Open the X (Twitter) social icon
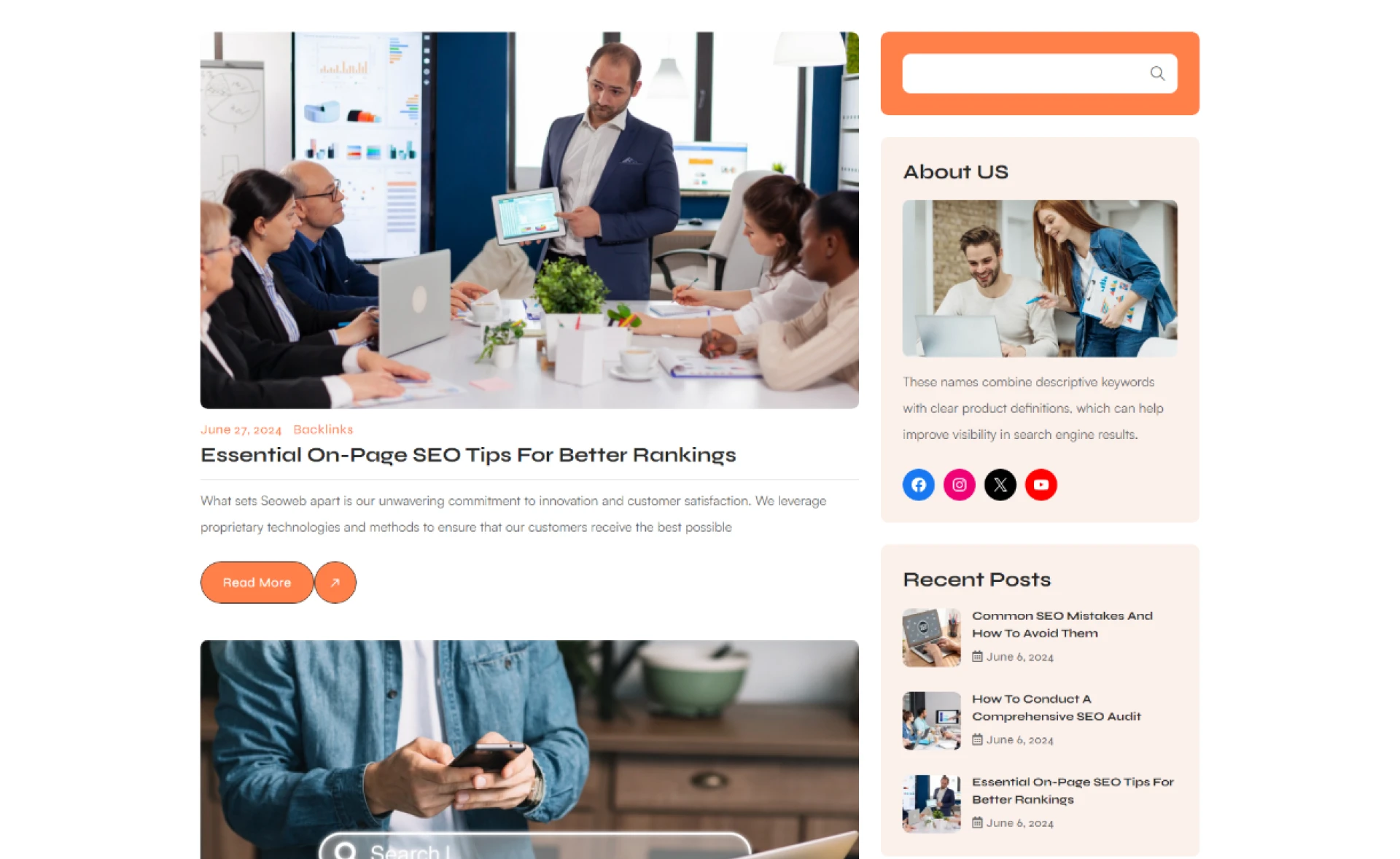The width and height of the screenshot is (1400, 859). point(1000,484)
